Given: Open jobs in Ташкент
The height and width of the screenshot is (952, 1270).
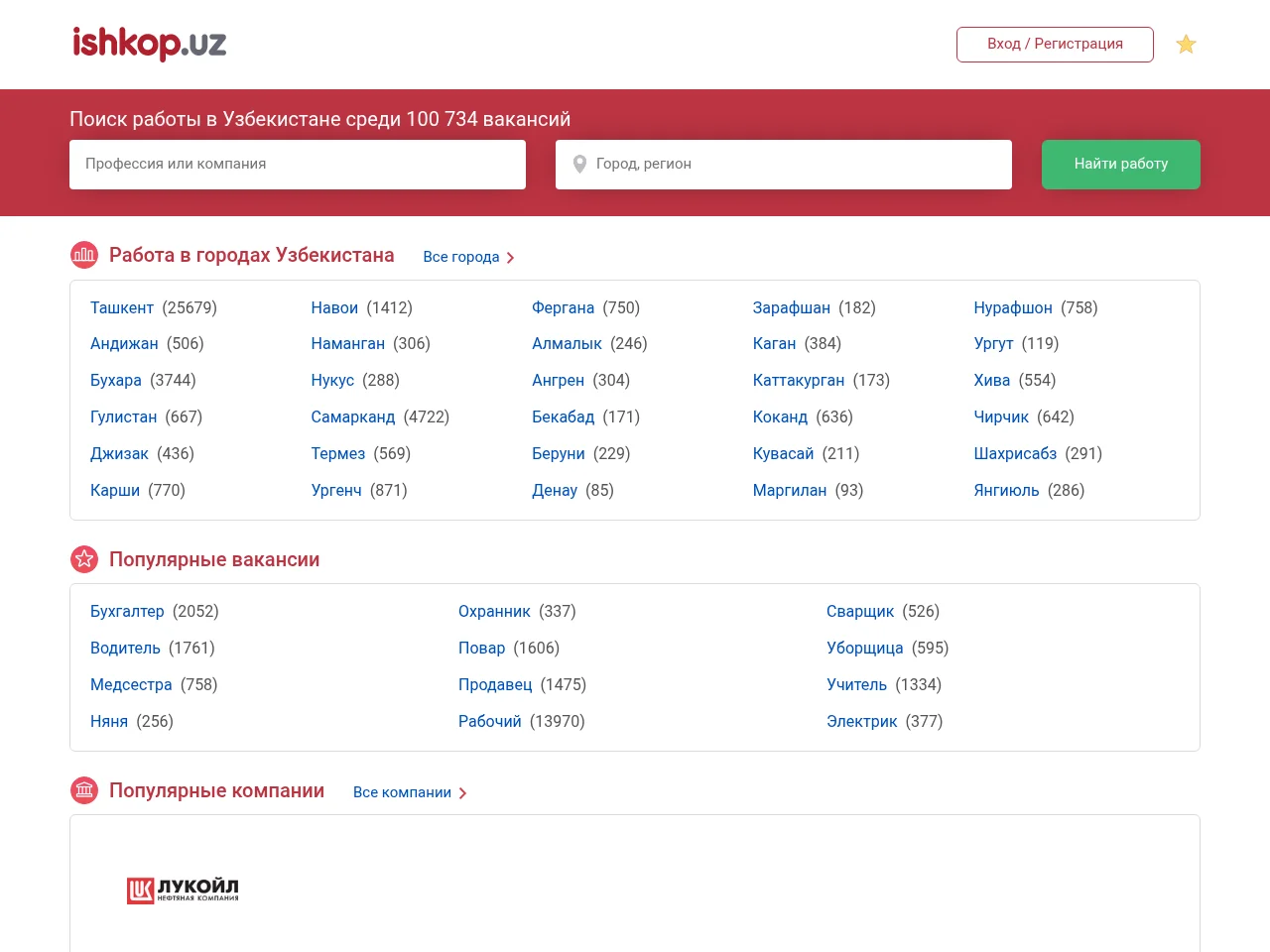Looking at the screenshot, I should 122,307.
